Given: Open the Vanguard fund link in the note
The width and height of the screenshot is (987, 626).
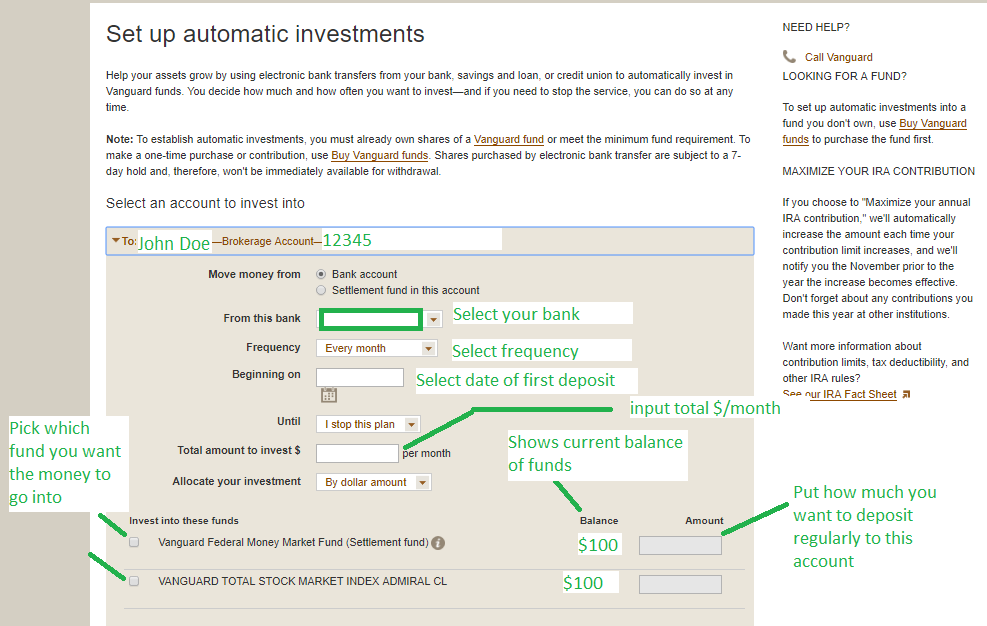Looking at the screenshot, I should point(509,139).
